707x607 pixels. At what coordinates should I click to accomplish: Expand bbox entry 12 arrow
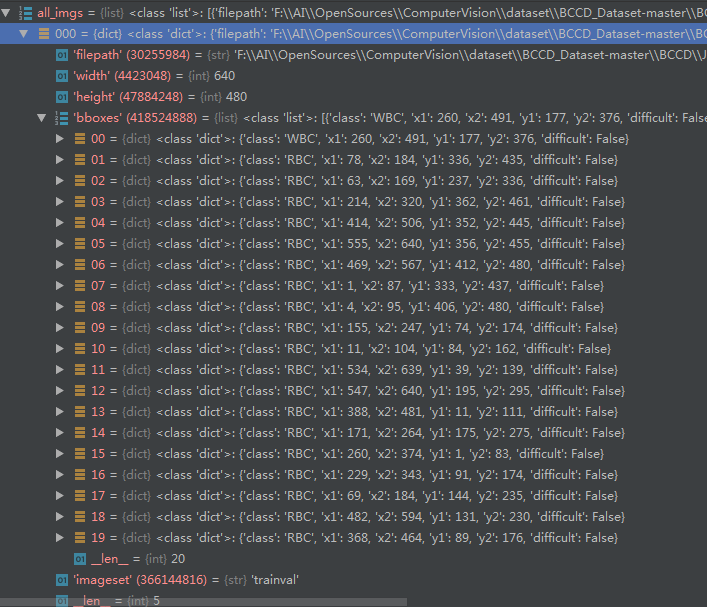[60, 391]
